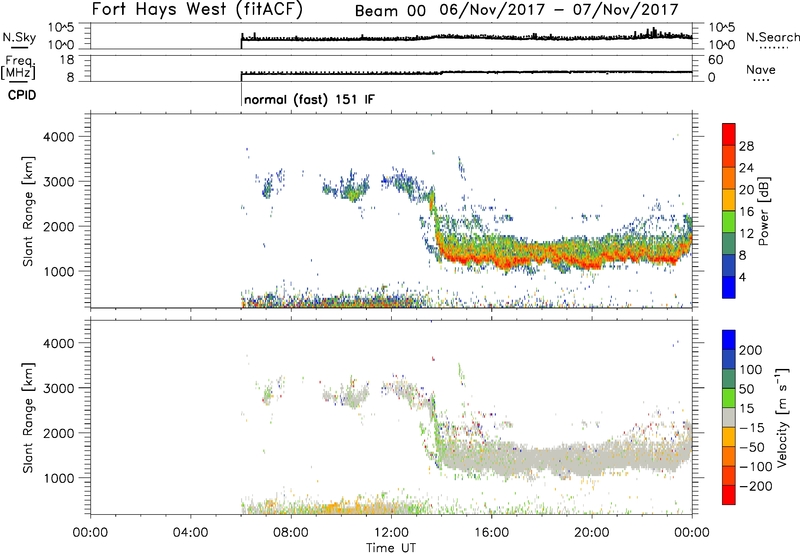Screen dimensions: 800x554
Task: Click 'Slant Range [km]' label of velocity panel
Action: click(28, 417)
